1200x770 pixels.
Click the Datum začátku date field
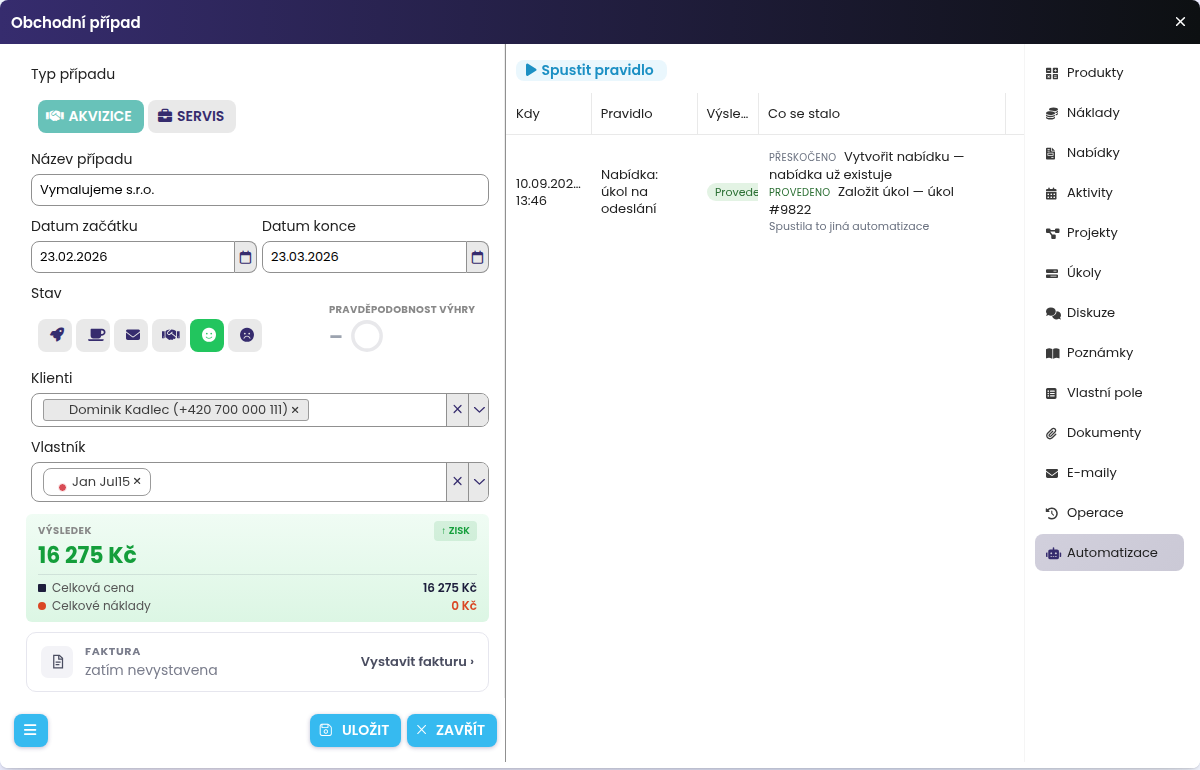click(133, 257)
